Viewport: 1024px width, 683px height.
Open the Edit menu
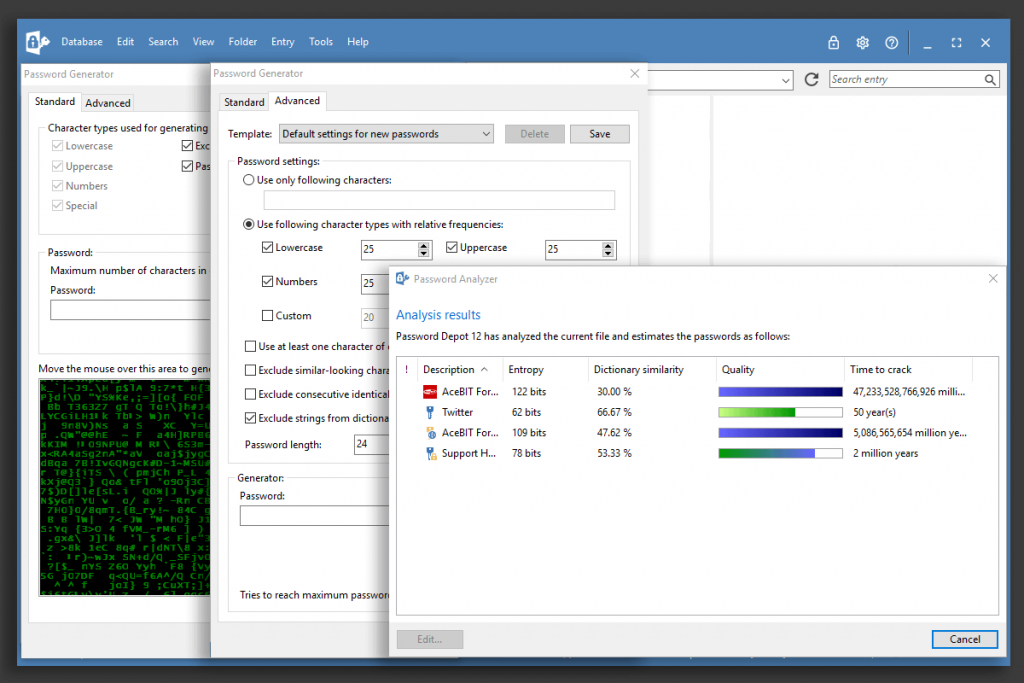click(x=125, y=42)
